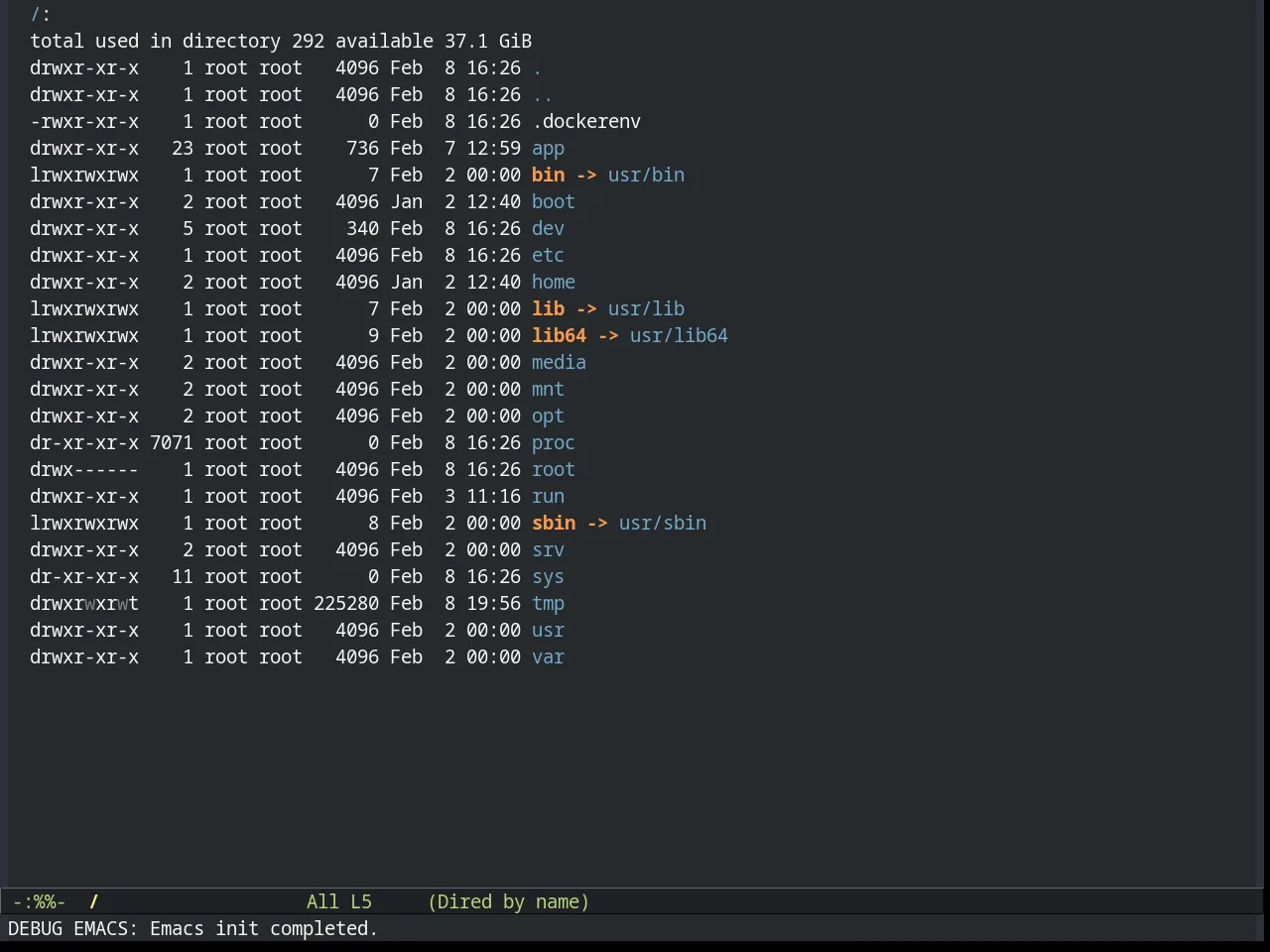
Task: Click the sys directory name
Action: (x=548, y=577)
